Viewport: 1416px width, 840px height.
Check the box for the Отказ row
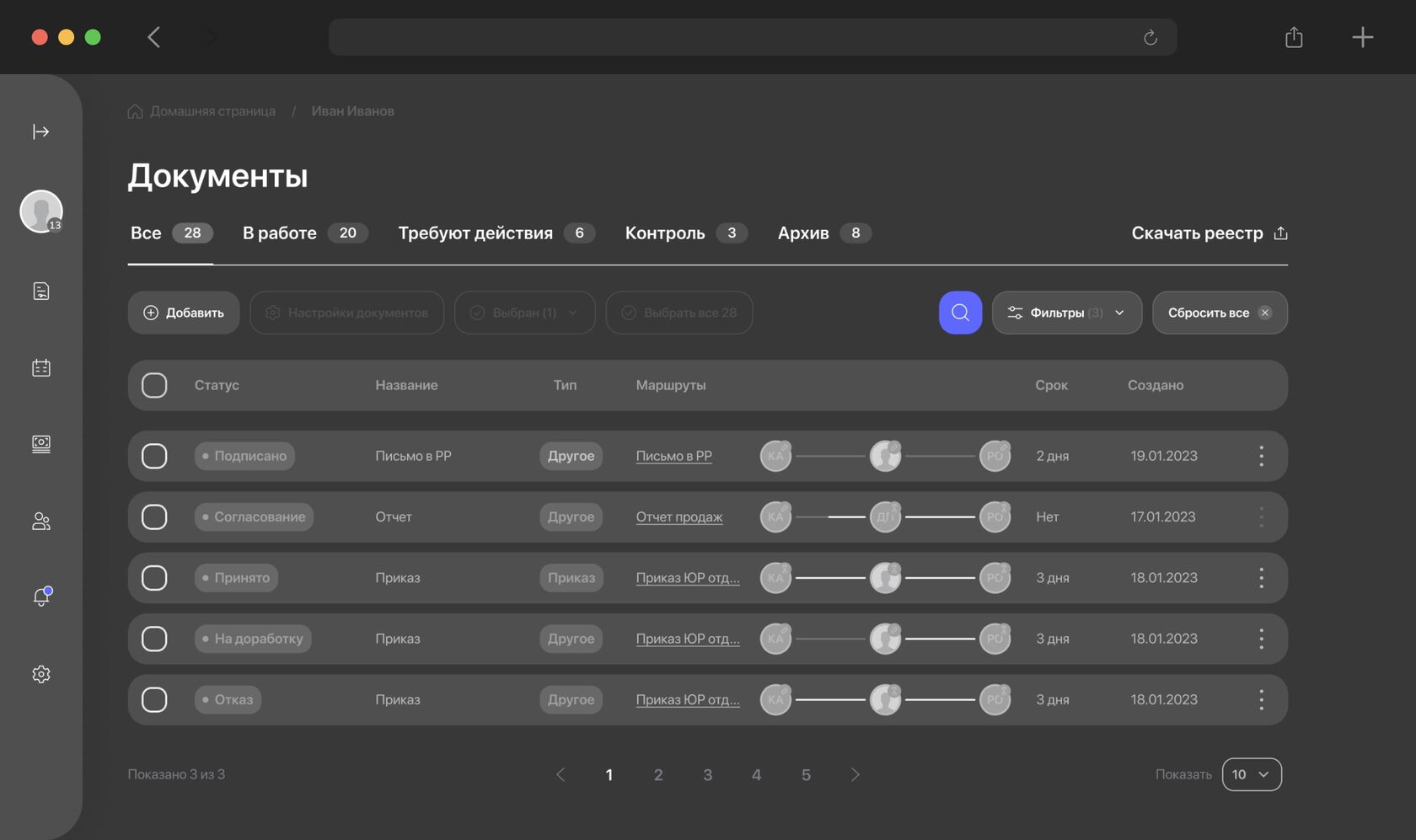tap(154, 699)
